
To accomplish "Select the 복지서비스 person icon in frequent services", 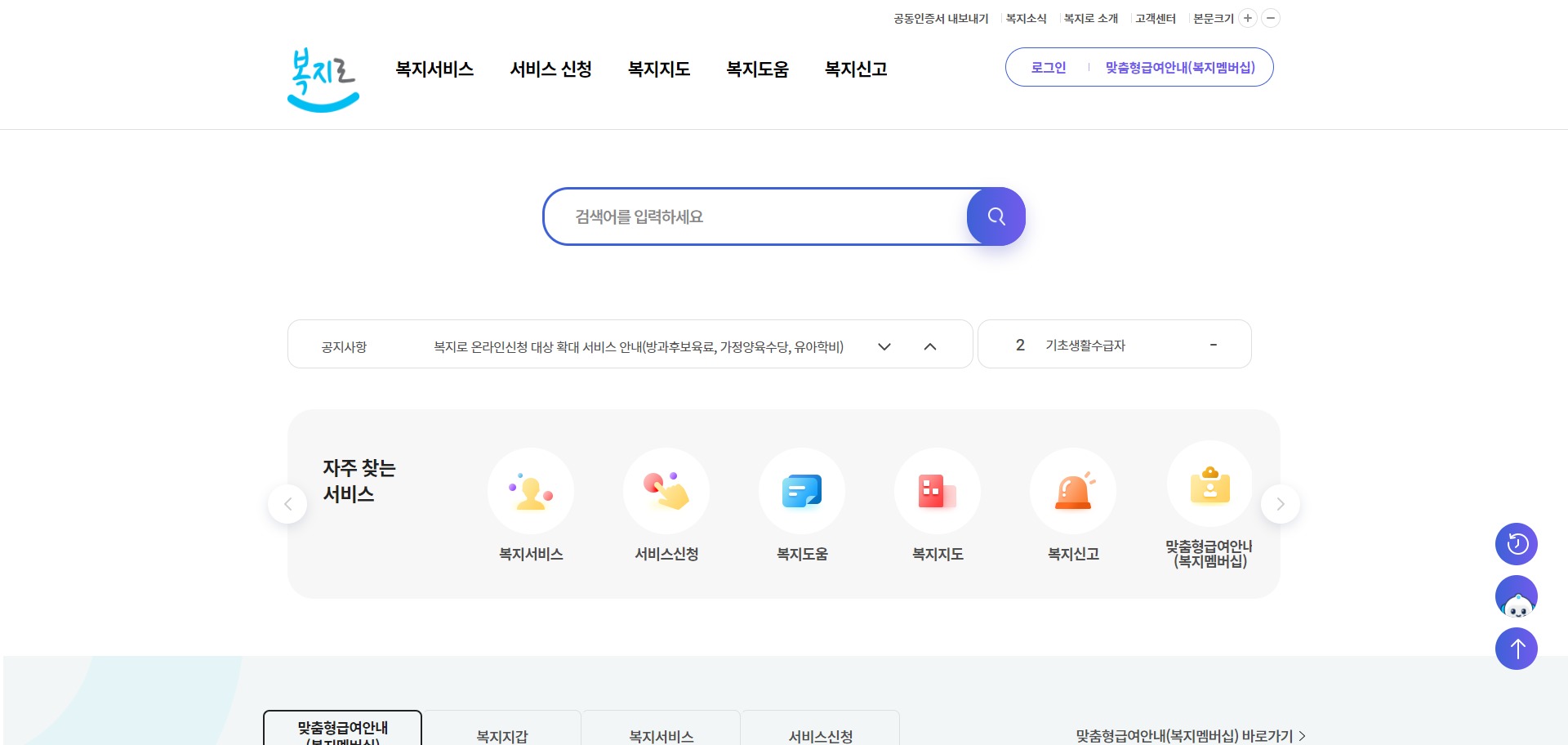I will pyautogui.click(x=530, y=490).
